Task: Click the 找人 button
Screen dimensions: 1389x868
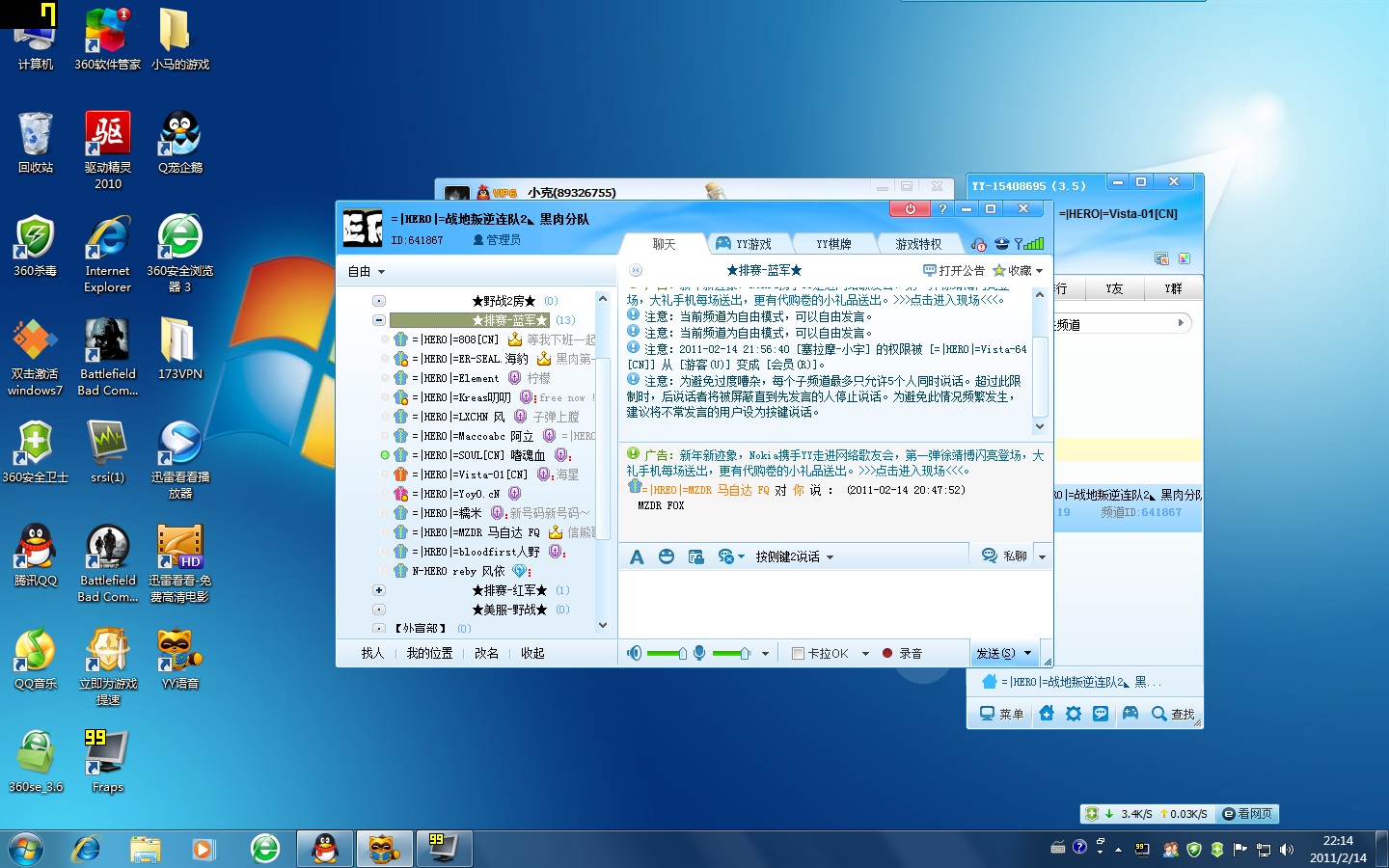Action: 372,653
